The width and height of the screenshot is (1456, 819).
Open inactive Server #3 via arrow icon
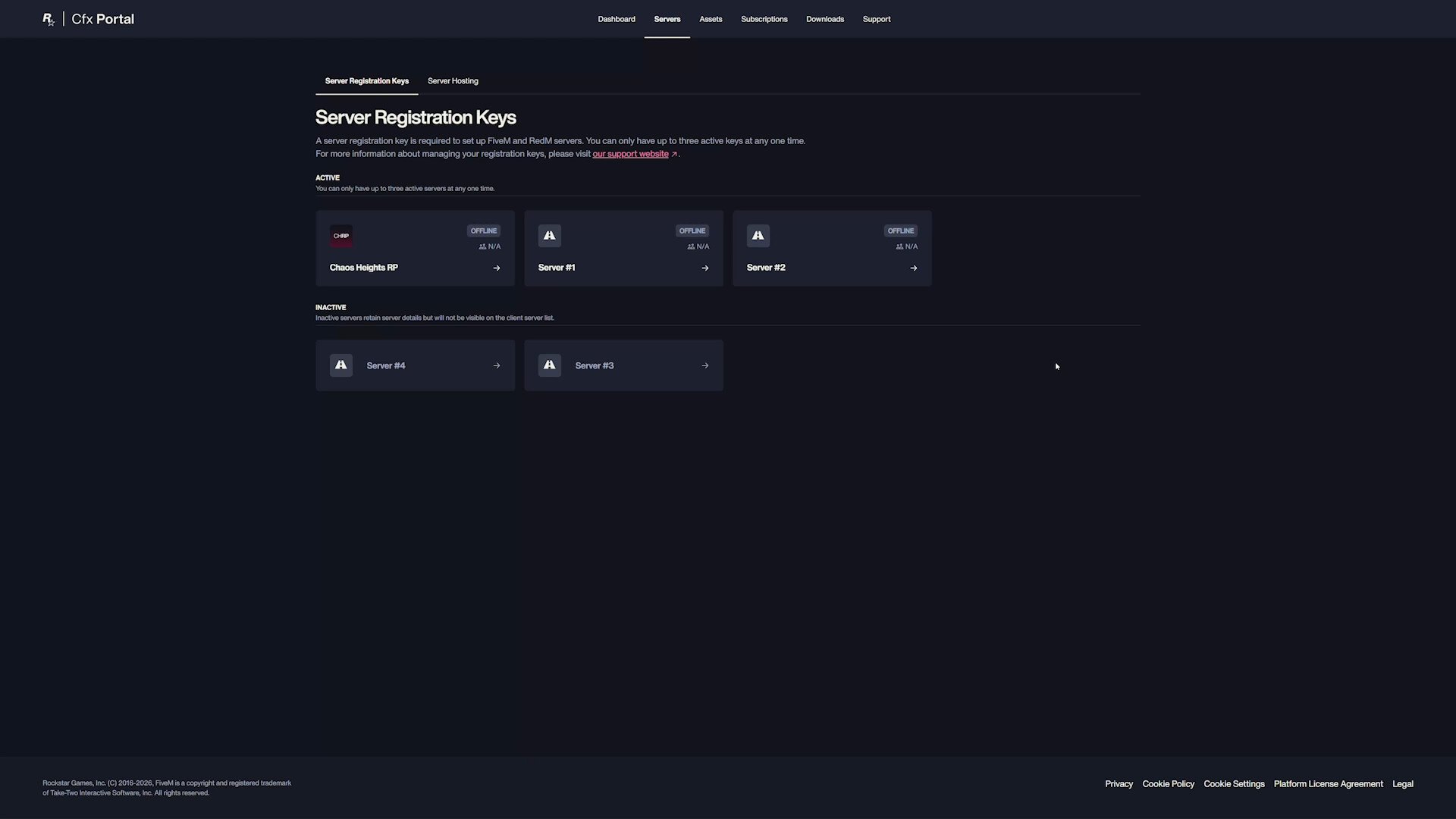pyautogui.click(x=705, y=366)
